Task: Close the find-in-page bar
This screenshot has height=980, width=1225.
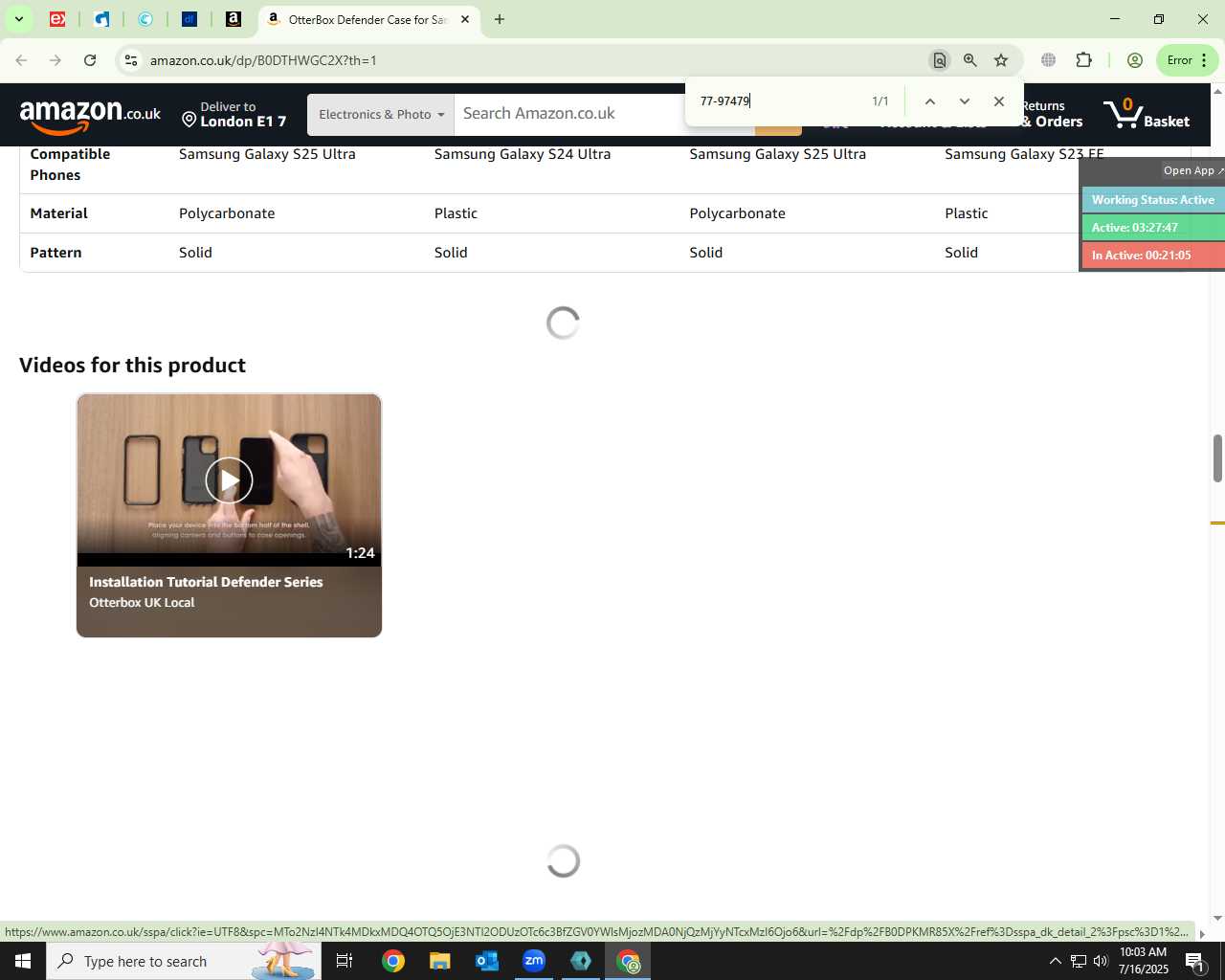Action: pyautogui.click(x=999, y=101)
